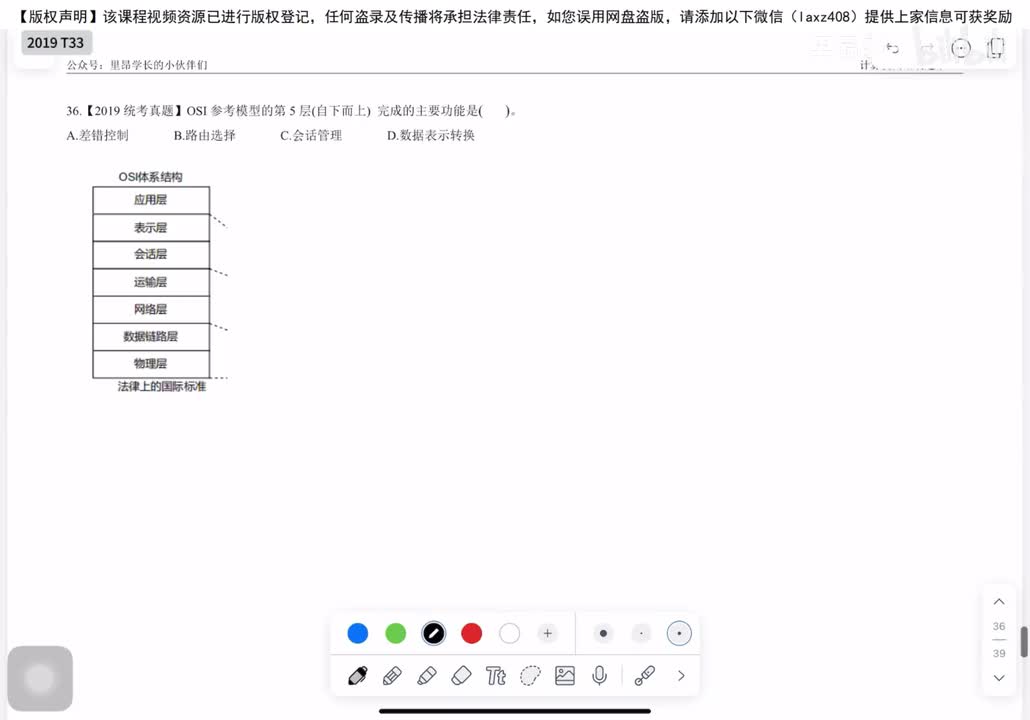
Task: Pick the green pen color
Action: 395,633
